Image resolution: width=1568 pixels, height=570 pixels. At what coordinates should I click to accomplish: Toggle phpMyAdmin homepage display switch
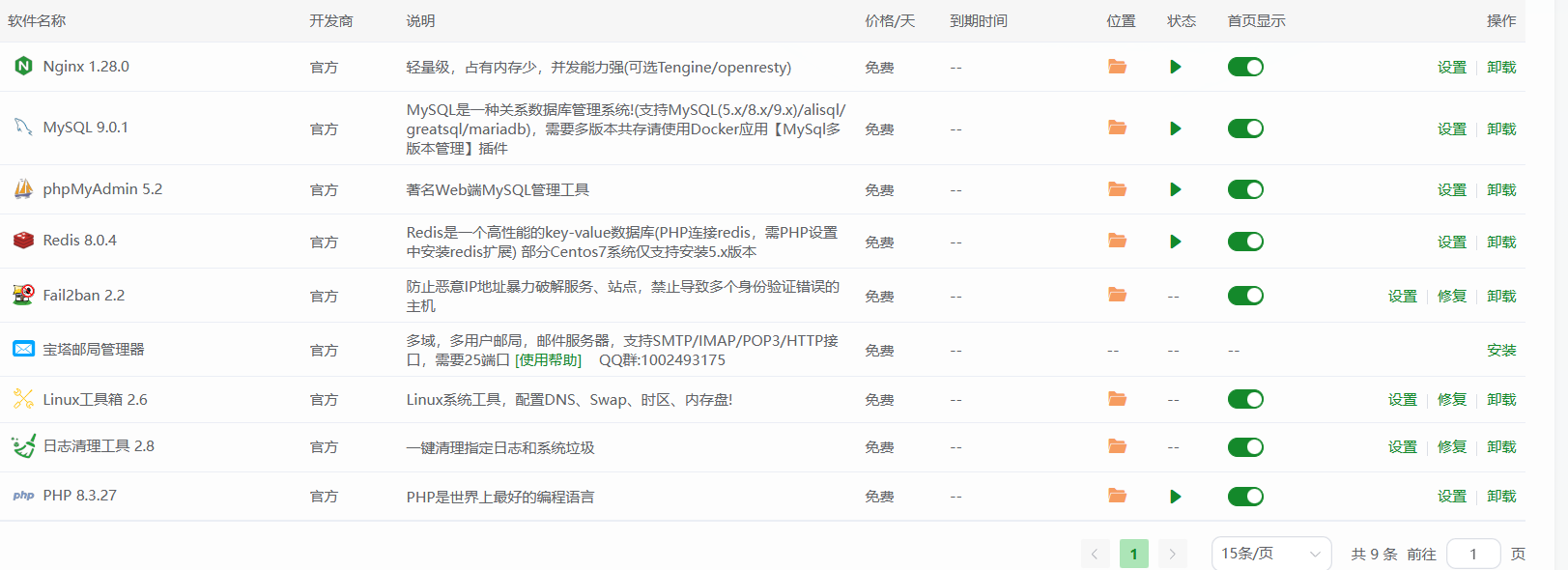[x=1245, y=189]
